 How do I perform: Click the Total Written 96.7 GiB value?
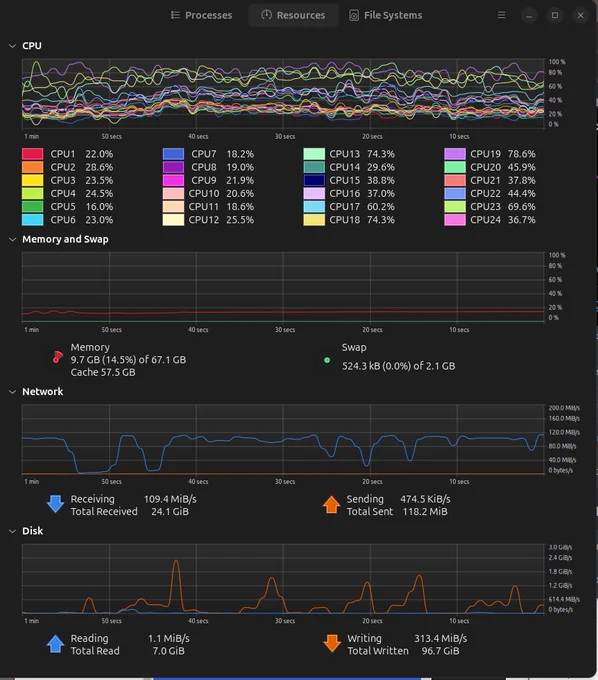coord(441,651)
